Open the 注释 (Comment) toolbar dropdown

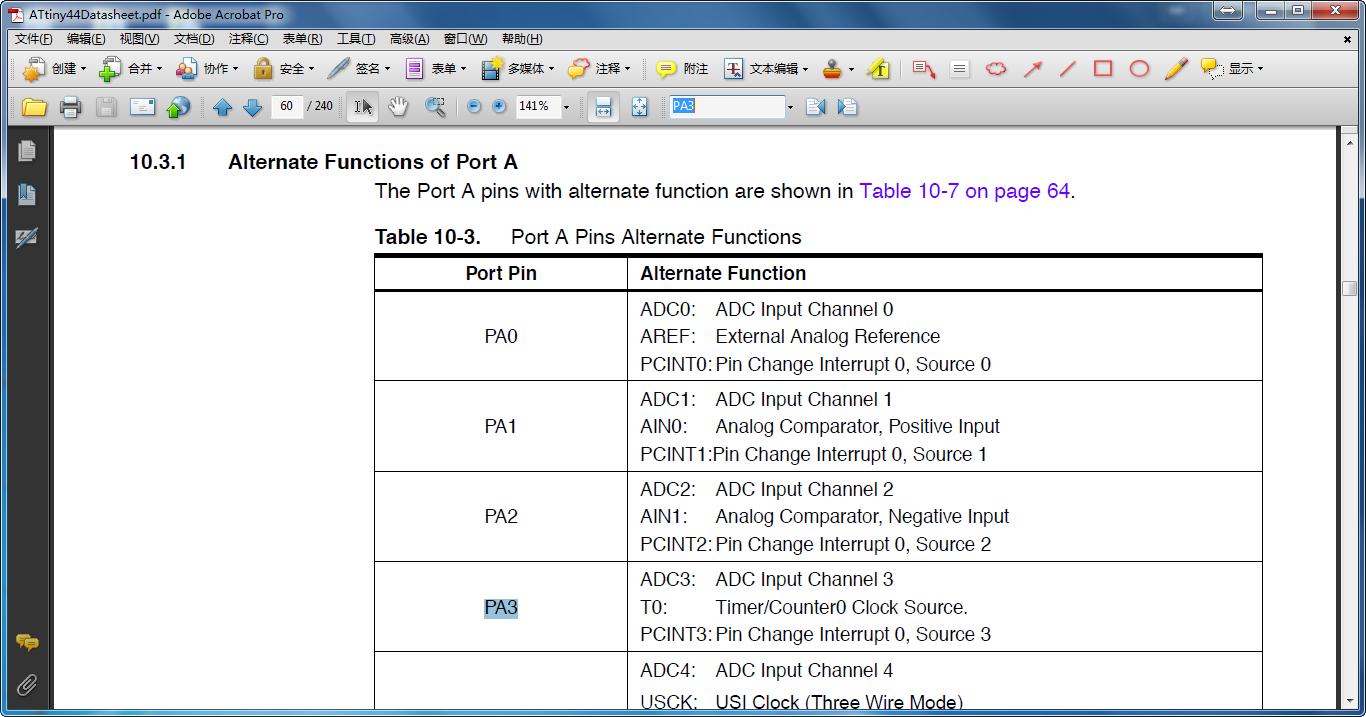(x=598, y=69)
